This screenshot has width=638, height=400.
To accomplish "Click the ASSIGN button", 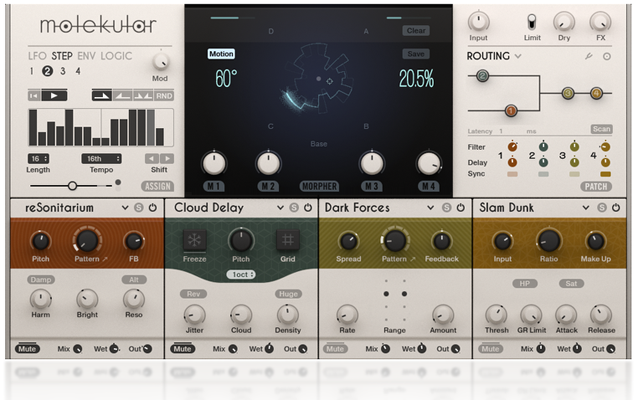I will pyautogui.click(x=157, y=186).
